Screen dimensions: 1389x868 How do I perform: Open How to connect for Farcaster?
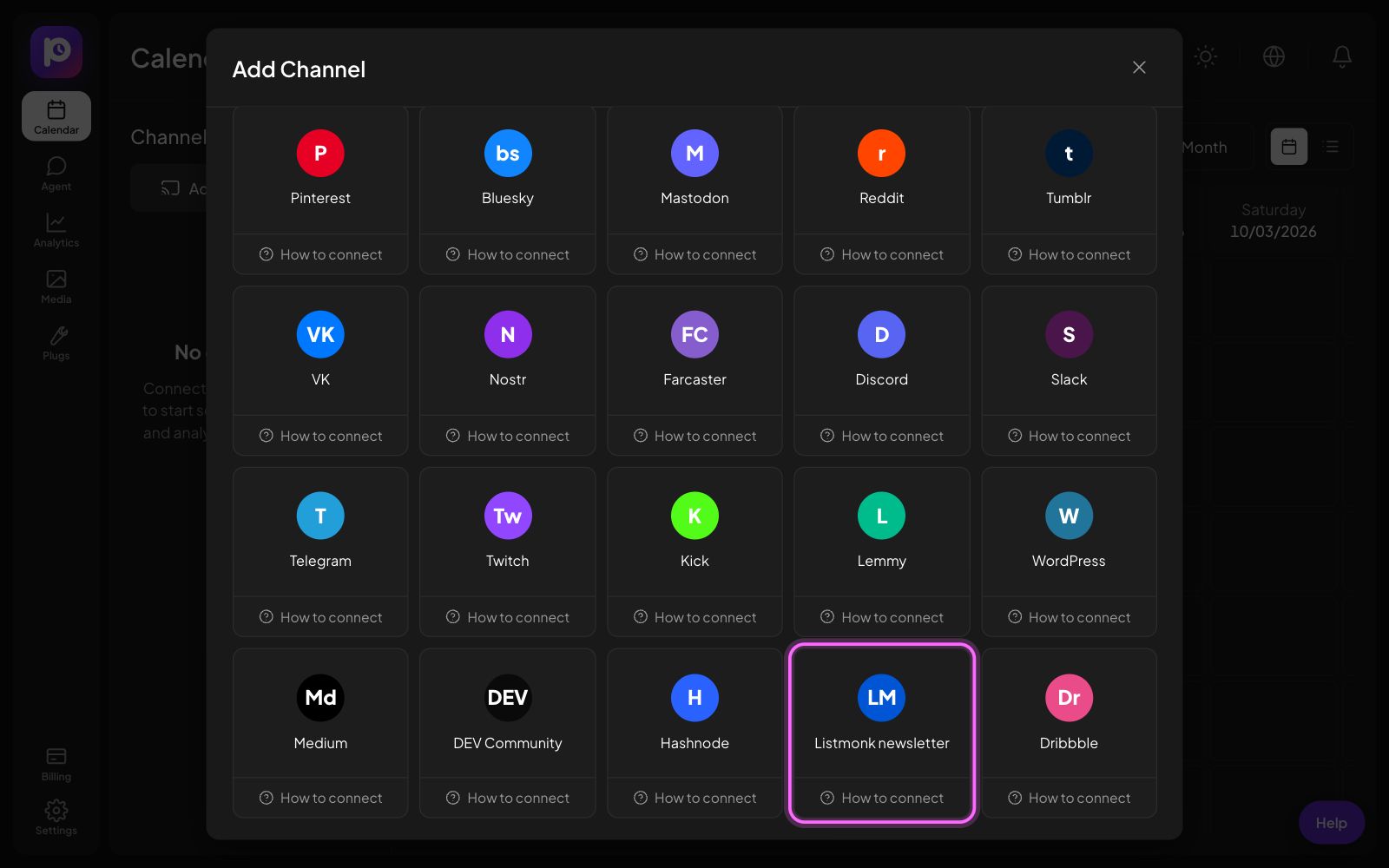pyautogui.click(x=694, y=436)
